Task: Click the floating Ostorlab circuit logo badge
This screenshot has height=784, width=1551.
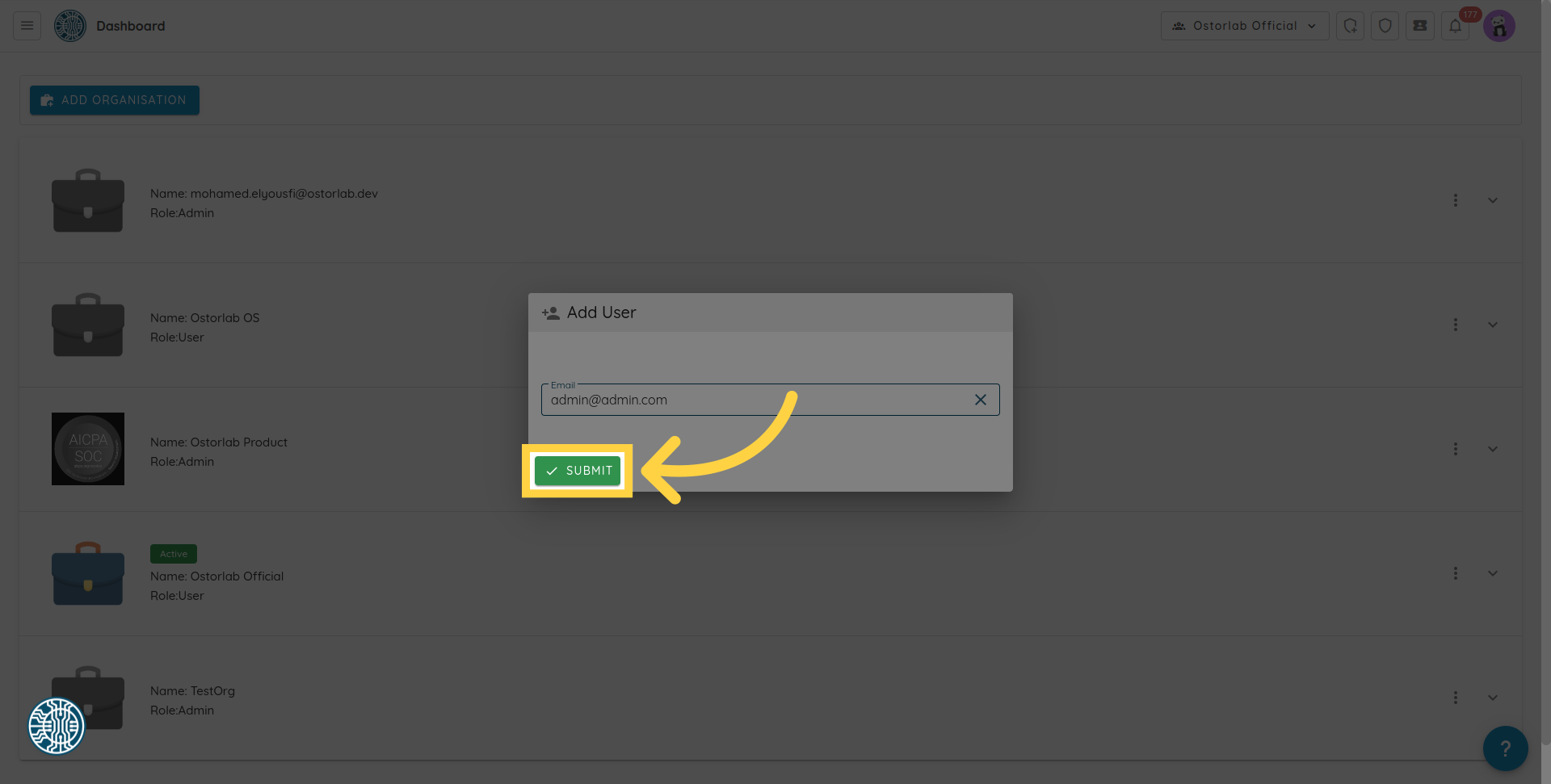Action: pyautogui.click(x=57, y=726)
